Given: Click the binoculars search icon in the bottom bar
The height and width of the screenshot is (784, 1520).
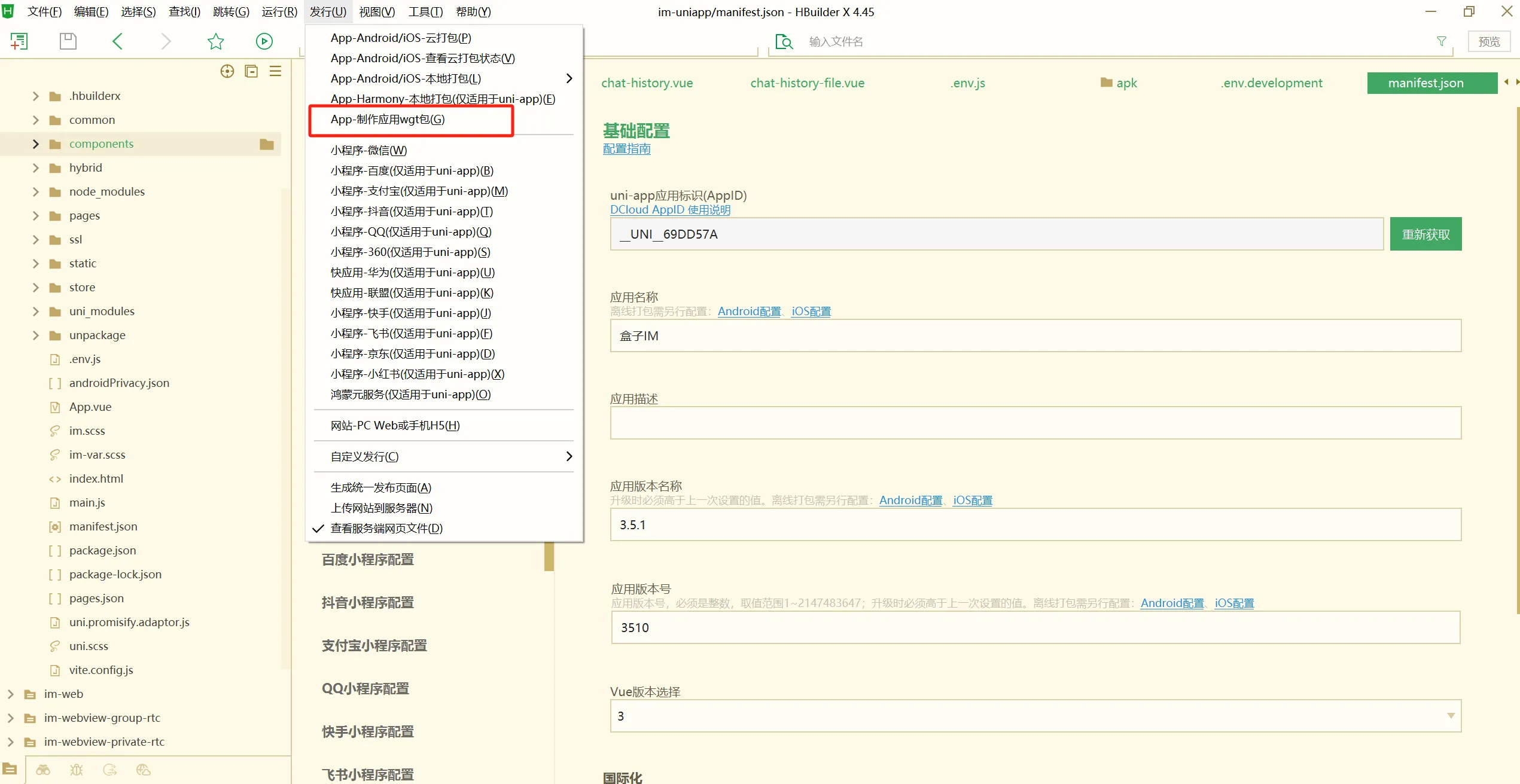Looking at the screenshot, I should (43, 770).
